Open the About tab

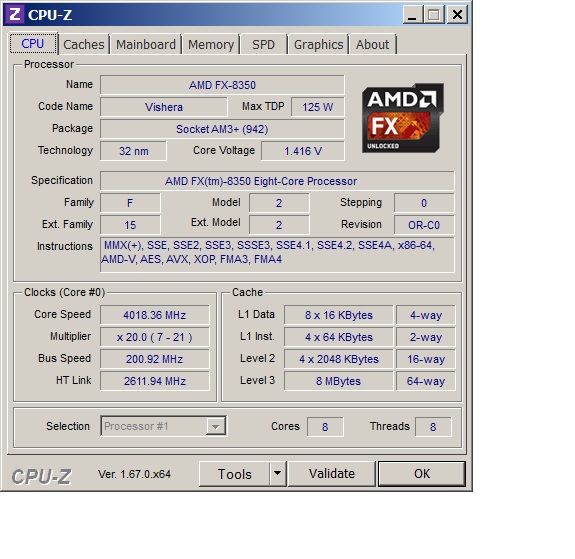pos(373,45)
